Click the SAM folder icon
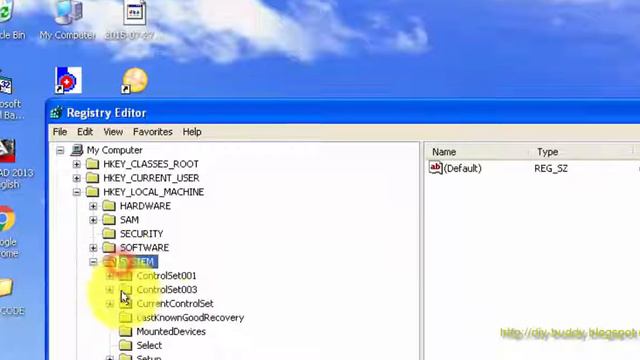The width and height of the screenshot is (640, 360). pyautogui.click(x=109, y=220)
